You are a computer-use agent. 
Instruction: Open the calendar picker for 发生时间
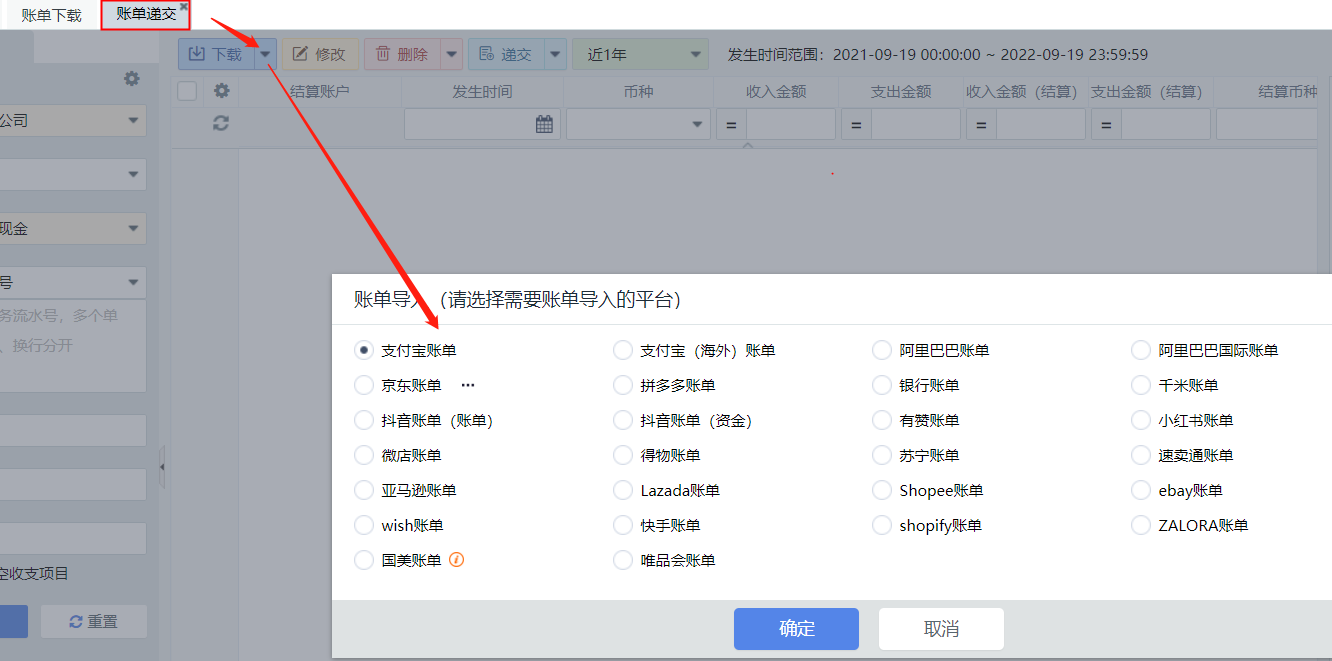(x=544, y=124)
